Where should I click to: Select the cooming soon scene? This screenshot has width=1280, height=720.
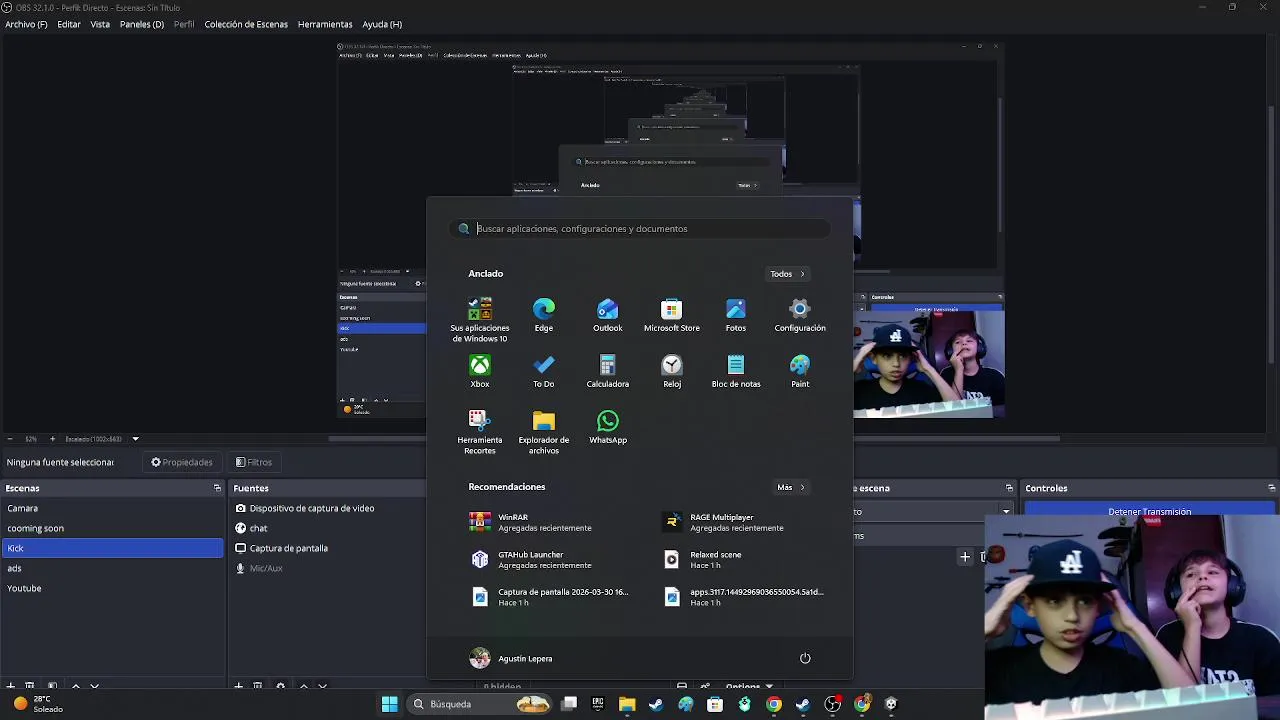point(113,528)
